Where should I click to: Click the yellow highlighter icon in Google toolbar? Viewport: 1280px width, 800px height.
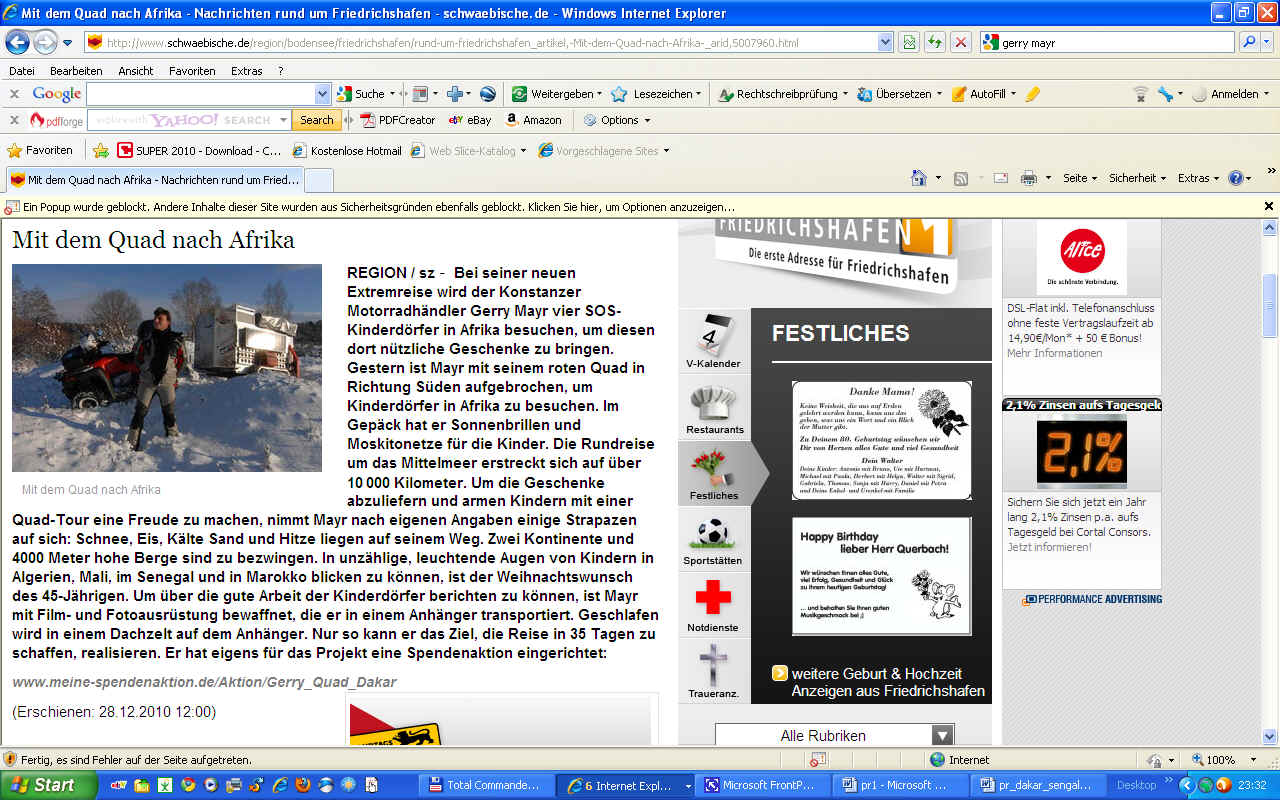click(1033, 94)
